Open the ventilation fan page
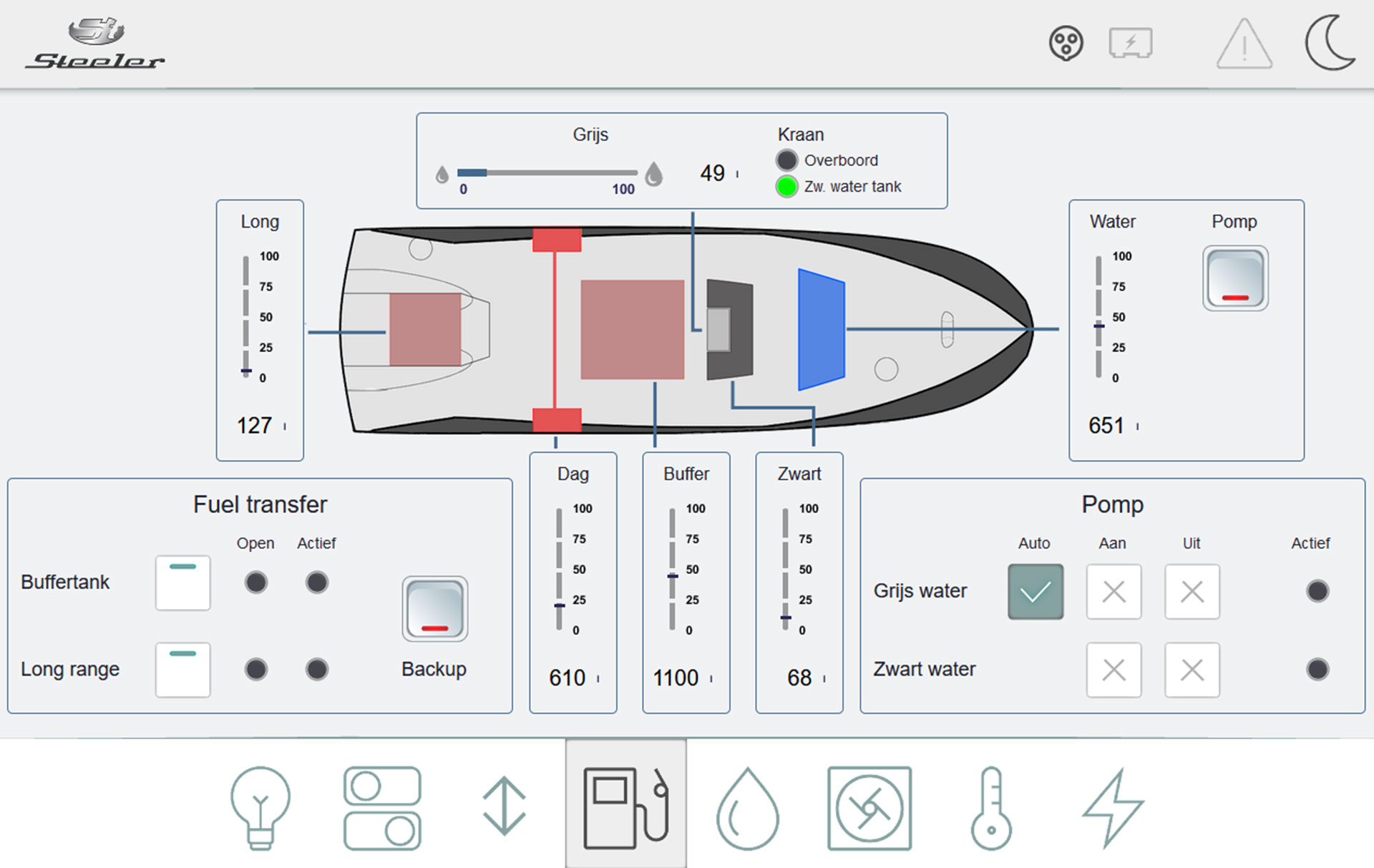 click(x=869, y=809)
